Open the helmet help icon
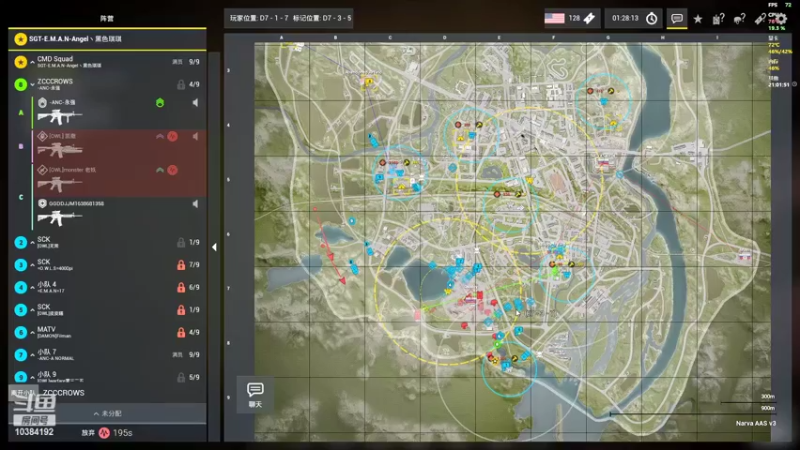The image size is (800, 450). pyautogui.click(x=739, y=19)
